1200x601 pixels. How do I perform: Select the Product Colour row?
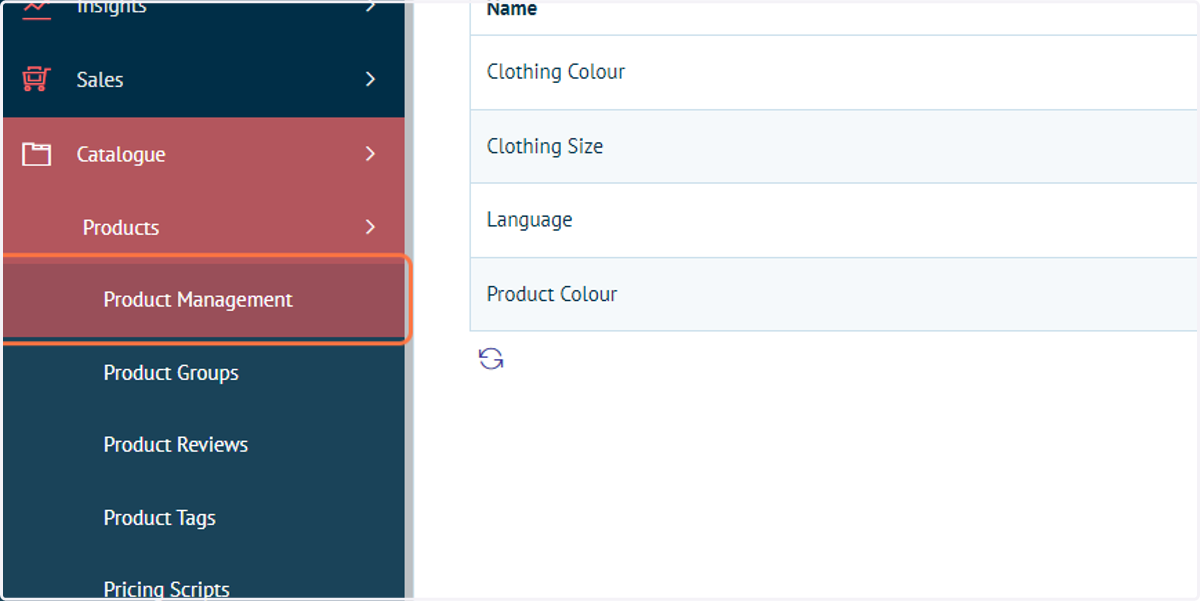point(834,294)
